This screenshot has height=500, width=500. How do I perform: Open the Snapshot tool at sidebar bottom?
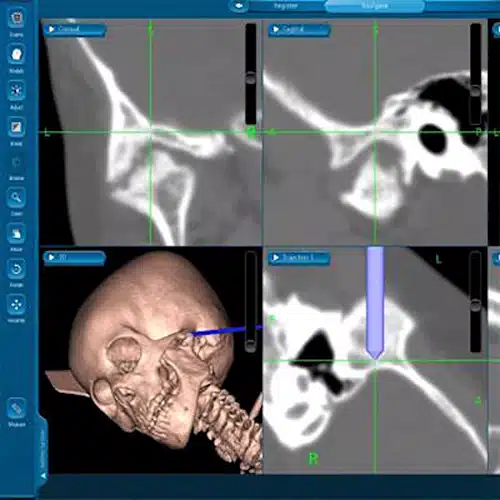click(16, 408)
